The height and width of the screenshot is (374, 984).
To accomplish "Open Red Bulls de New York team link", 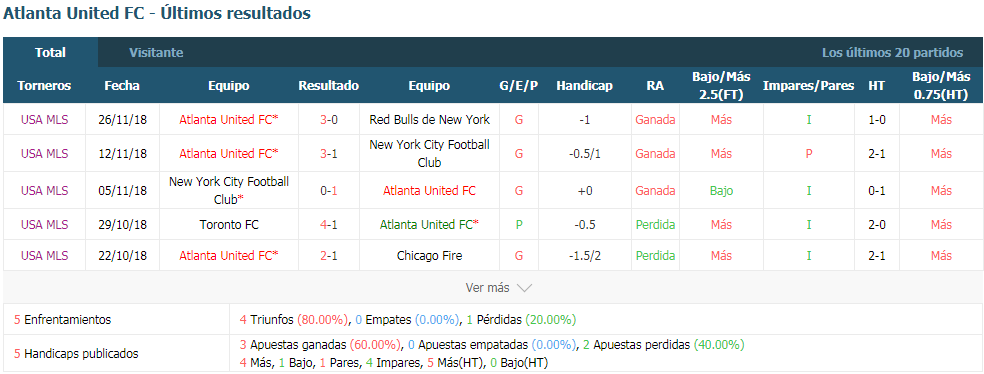I will [x=430, y=119].
